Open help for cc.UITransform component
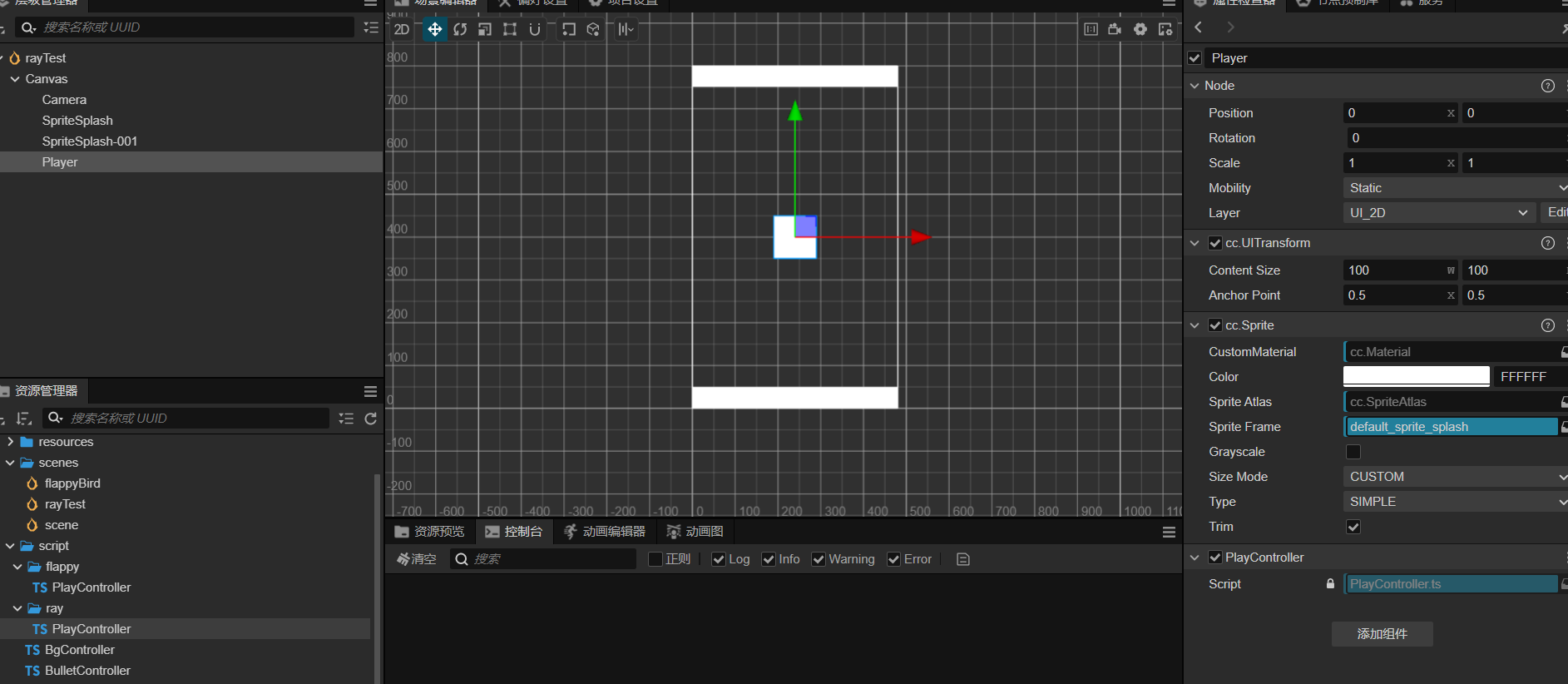Image resolution: width=1568 pixels, height=684 pixels. point(1548,243)
